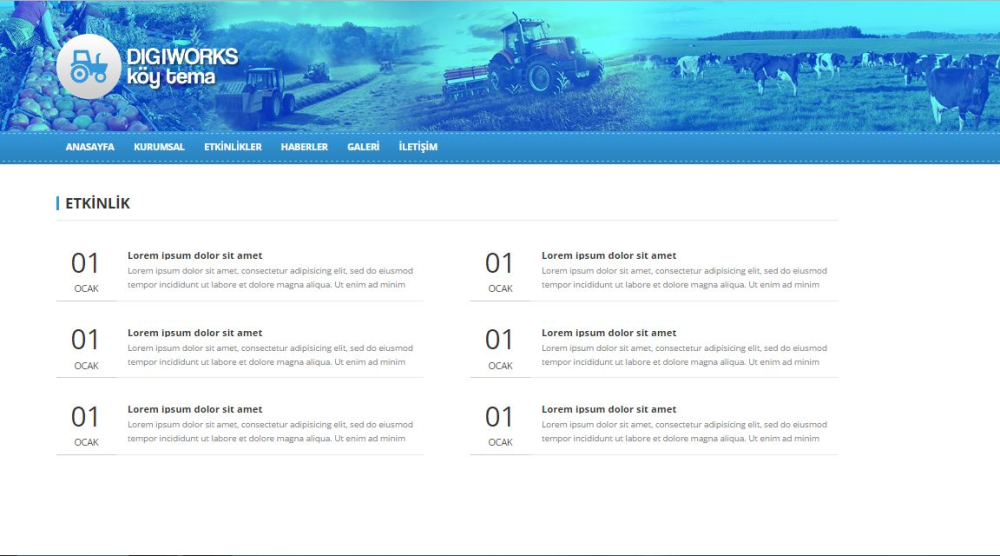Go to ETKİNLİKLER in navigation
Screen dimensions: 1000x556
pyautogui.click(x=233, y=147)
